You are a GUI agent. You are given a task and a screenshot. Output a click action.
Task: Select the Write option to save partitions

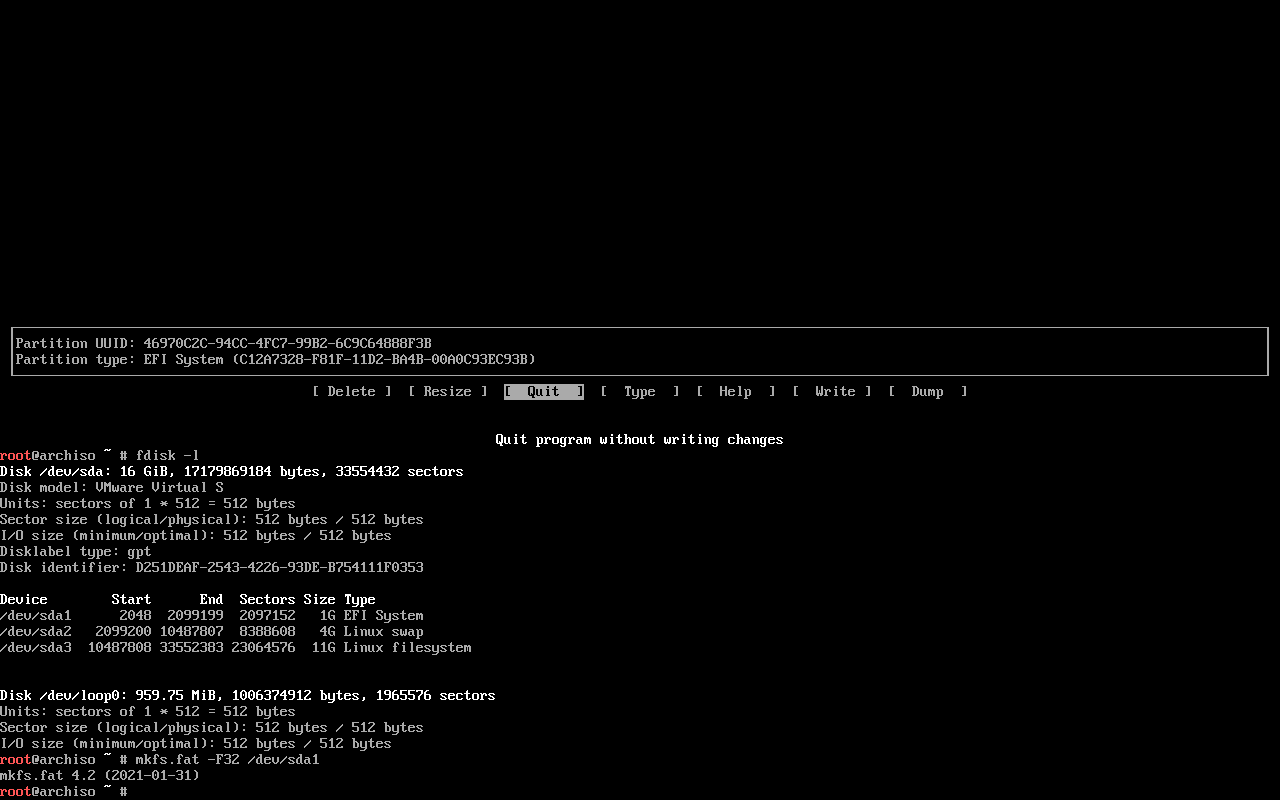(831, 392)
